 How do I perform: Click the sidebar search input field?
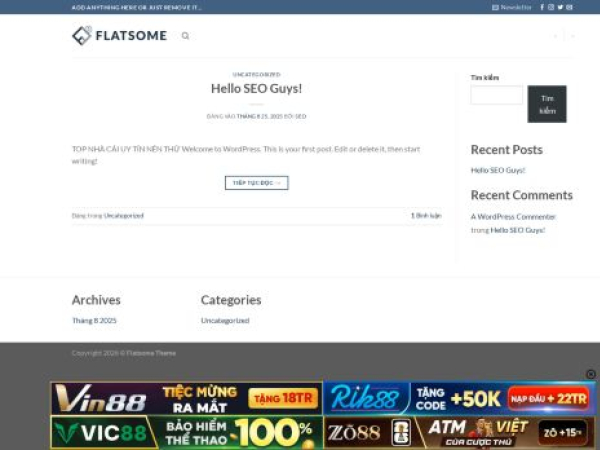tap(497, 95)
